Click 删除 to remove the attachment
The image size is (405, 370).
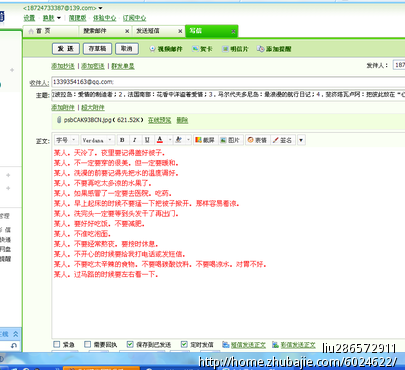click(182, 120)
